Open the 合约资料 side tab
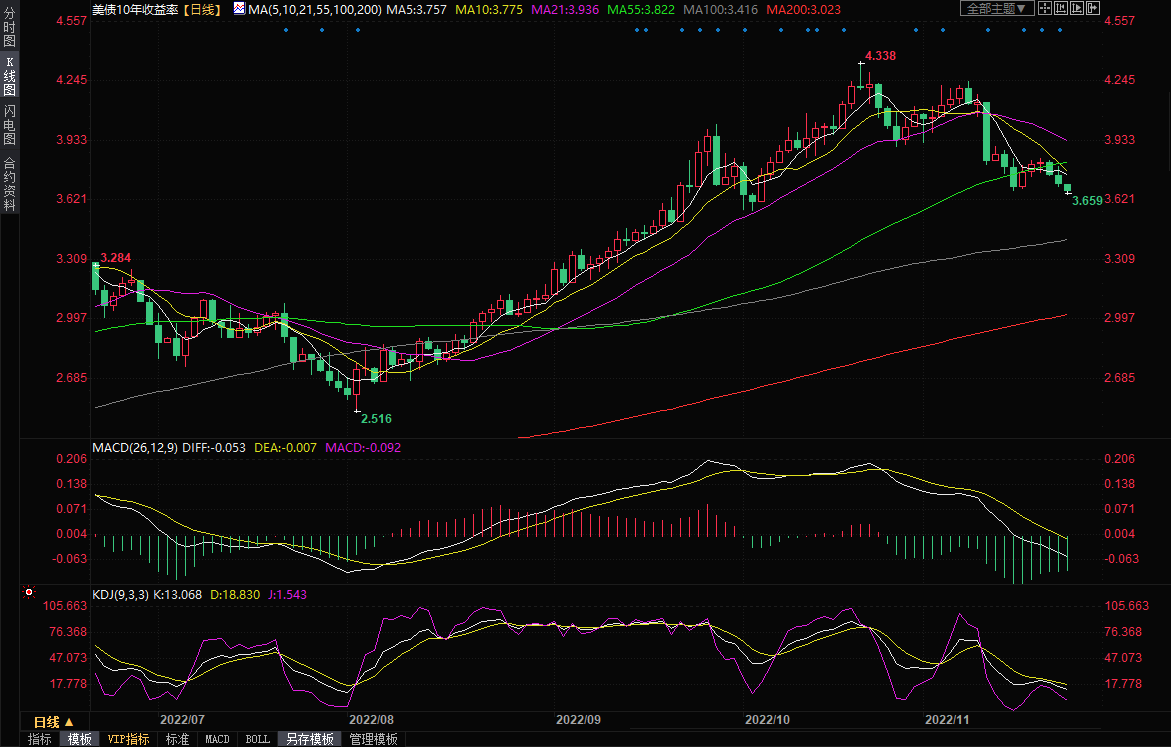Viewport: 1171px width, 747px height. pos(9,183)
